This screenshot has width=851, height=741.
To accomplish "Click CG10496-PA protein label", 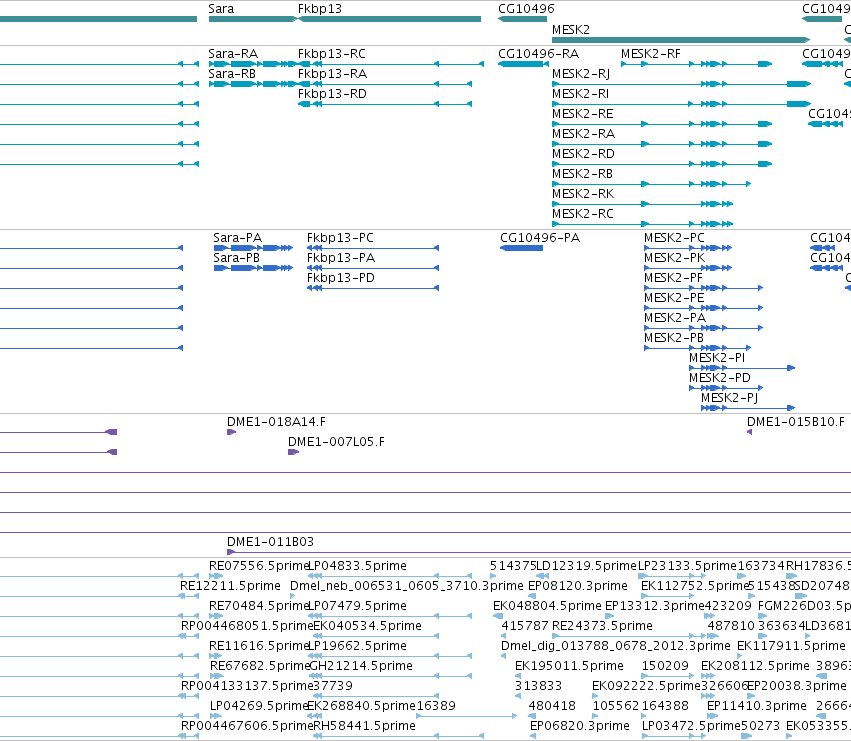I will click(540, 238).
